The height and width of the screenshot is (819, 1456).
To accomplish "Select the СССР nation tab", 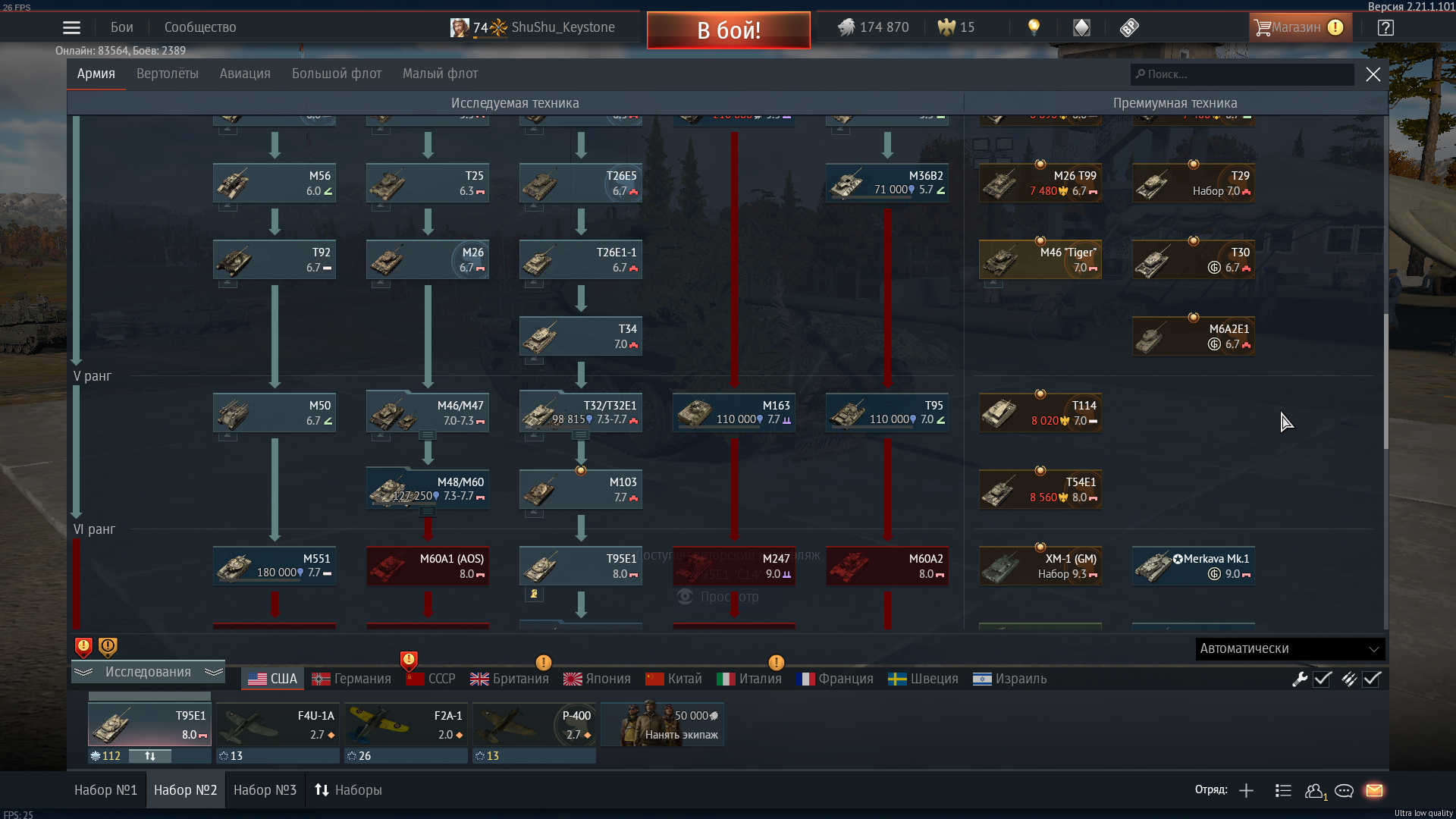I will tap(431, 679).
